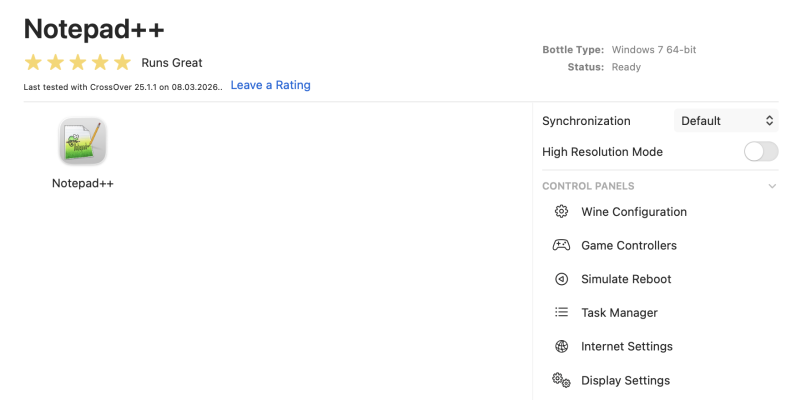Click the first rating star
Image resolution: width=800 pixels, height=400 pixels.
pos(33,62)
